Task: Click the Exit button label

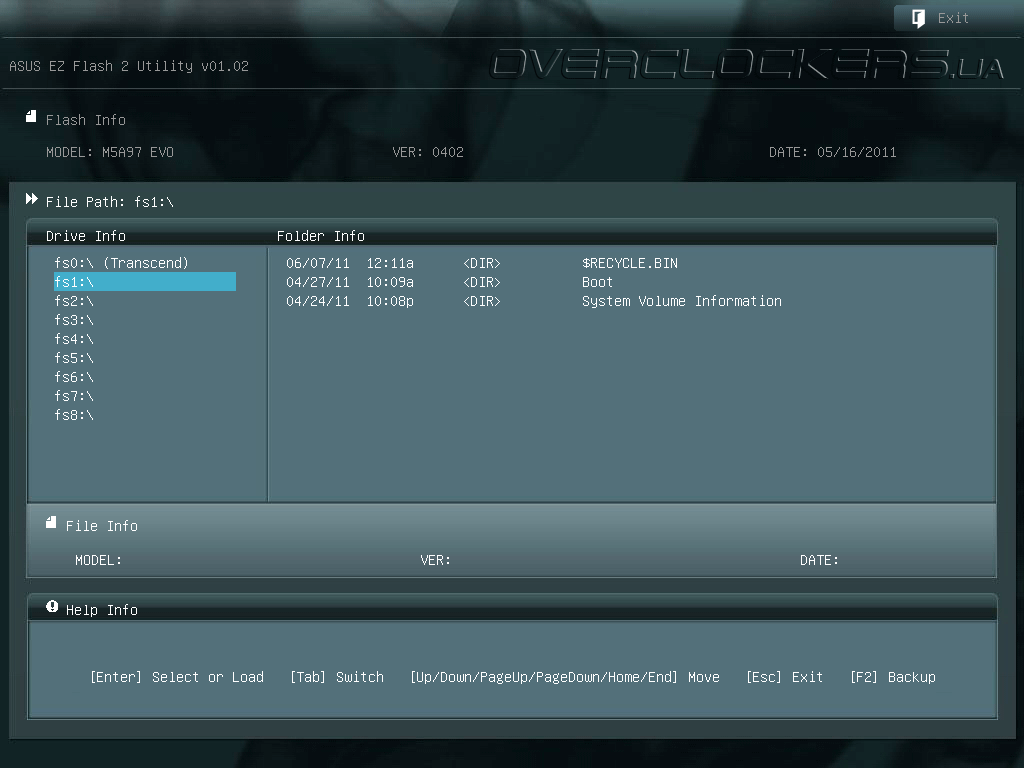Action: 953,18
